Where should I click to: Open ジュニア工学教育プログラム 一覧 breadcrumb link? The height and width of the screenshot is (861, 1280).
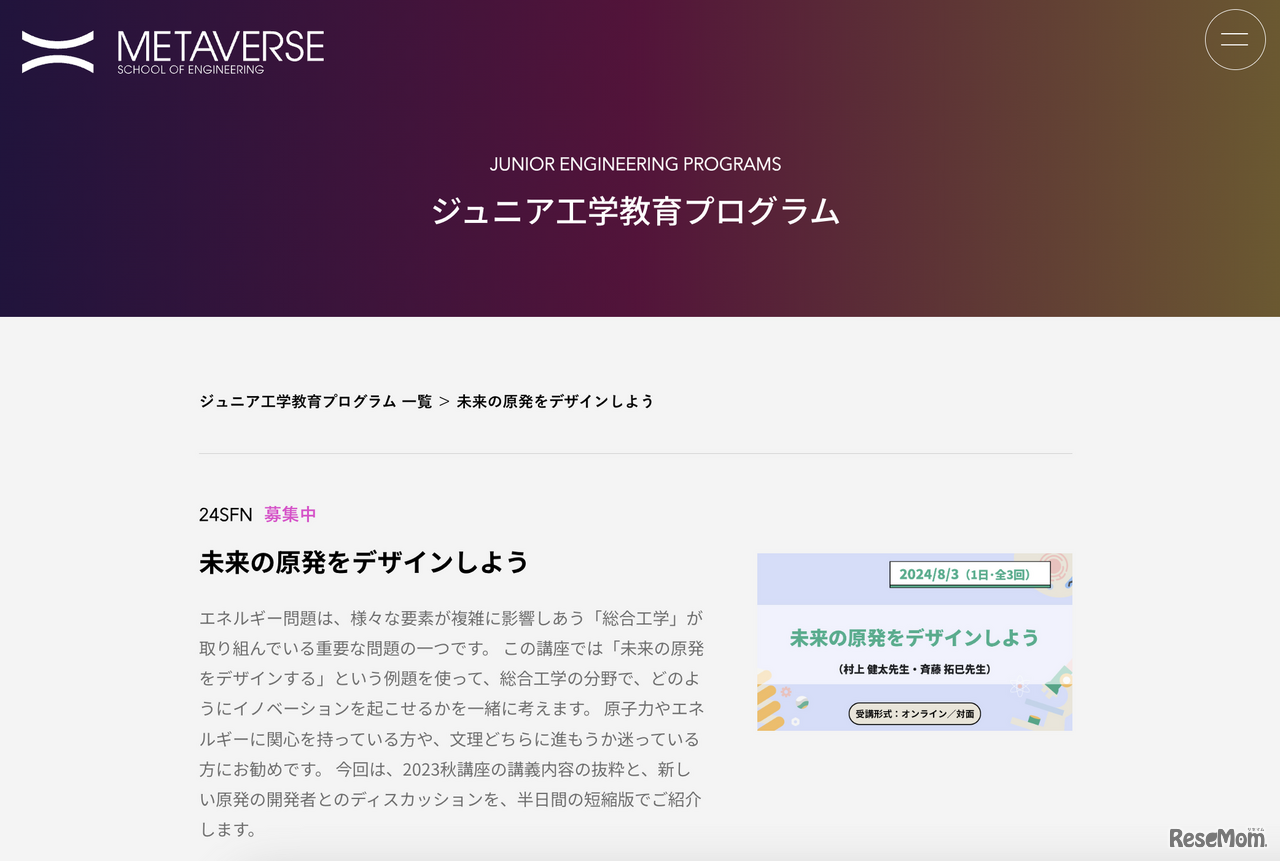point(315,401)
